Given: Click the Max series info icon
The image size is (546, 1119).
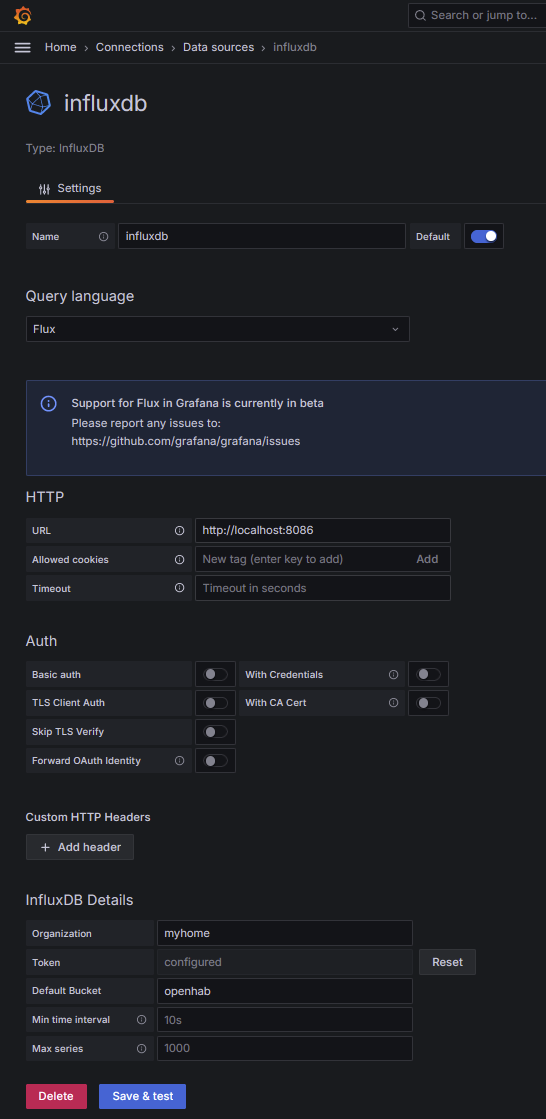Looking at the screenshot, I should click(141, 1048).
